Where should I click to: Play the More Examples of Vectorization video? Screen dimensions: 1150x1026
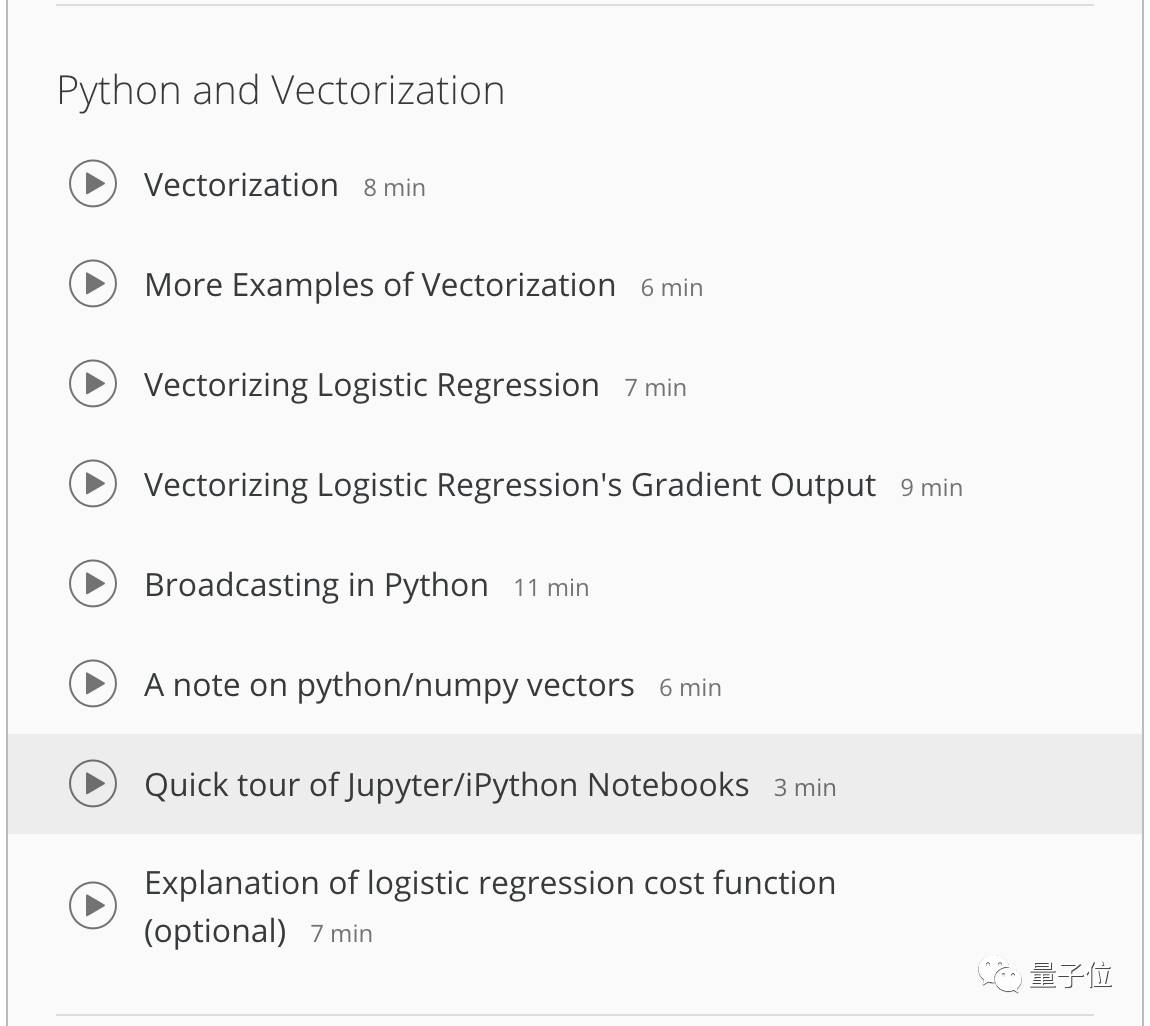(93, 284)
